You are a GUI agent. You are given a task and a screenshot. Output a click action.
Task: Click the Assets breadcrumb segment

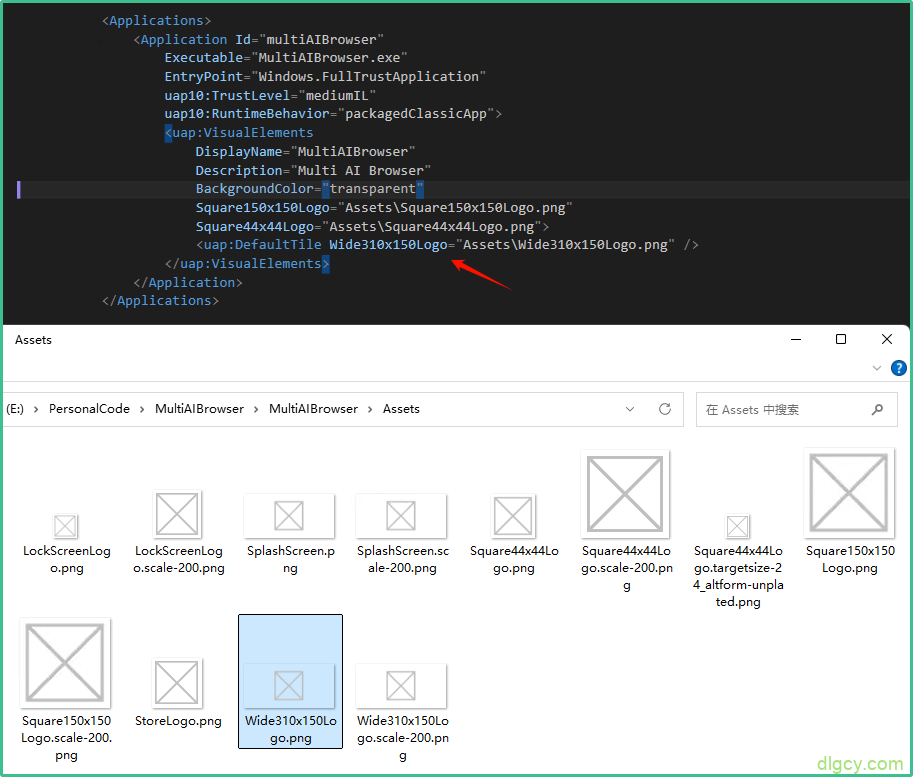click(x=401, y=409)
